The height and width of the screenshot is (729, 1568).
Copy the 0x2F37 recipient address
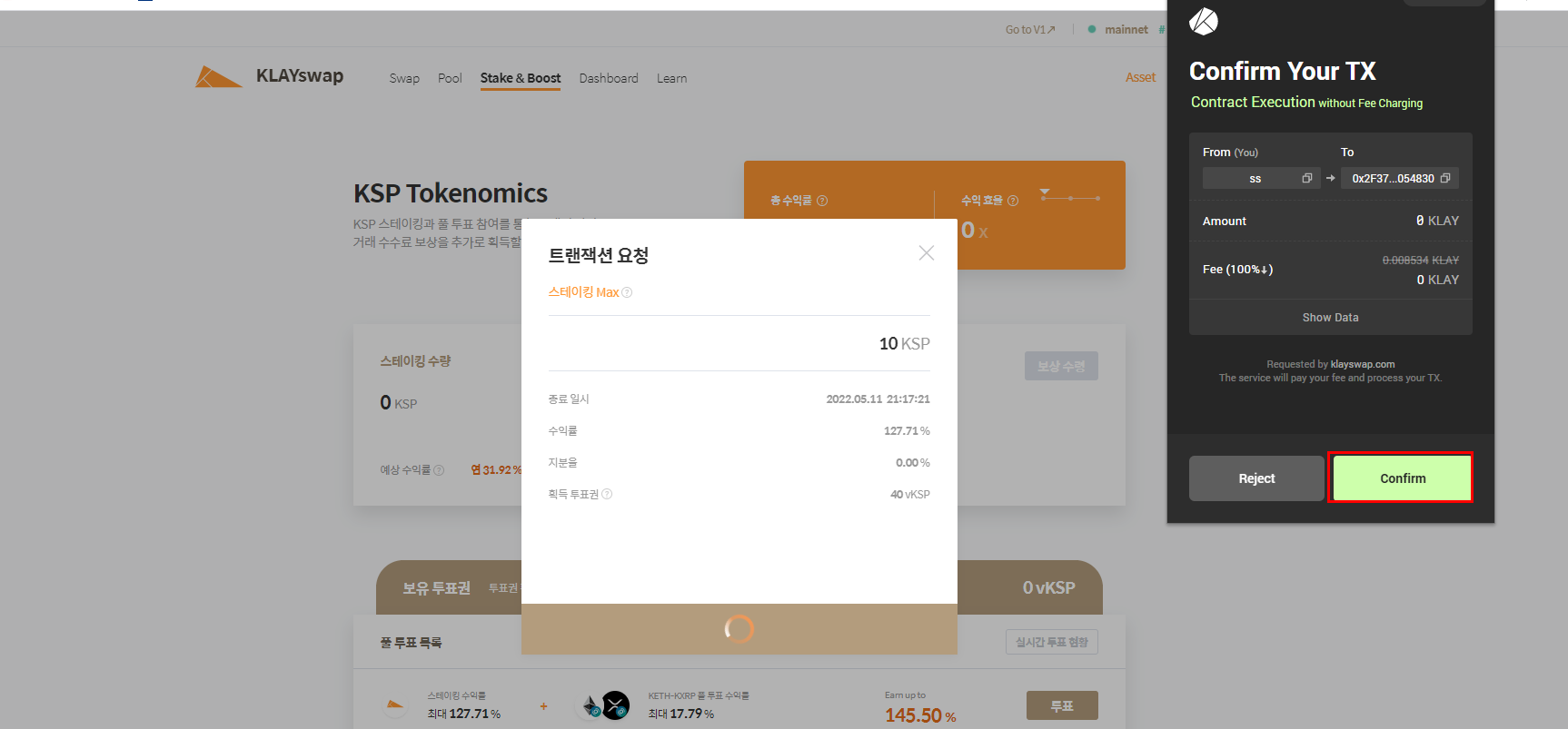1444,178
